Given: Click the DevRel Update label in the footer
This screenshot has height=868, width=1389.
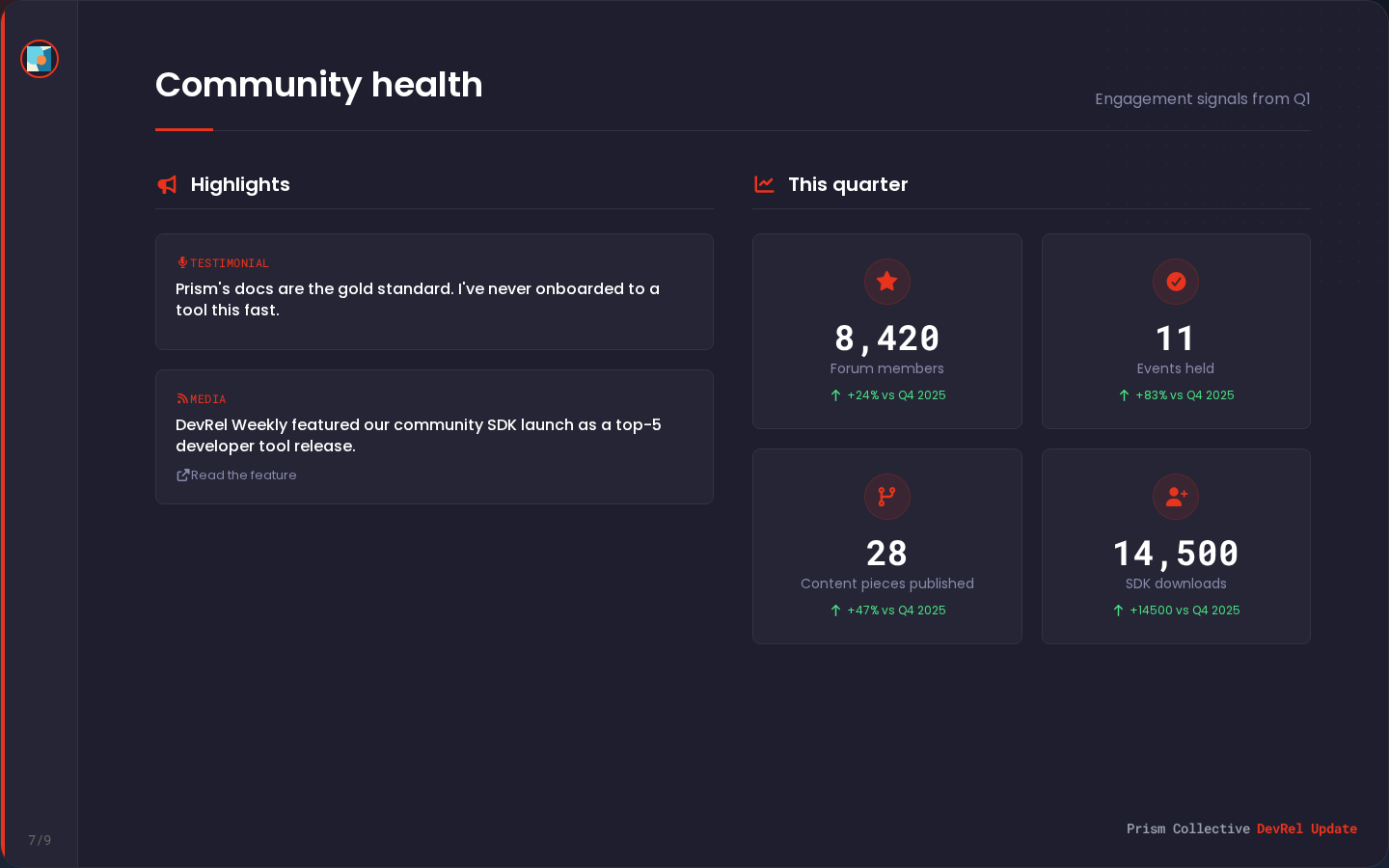Looking at the screenshot, I should (1307, 828).
